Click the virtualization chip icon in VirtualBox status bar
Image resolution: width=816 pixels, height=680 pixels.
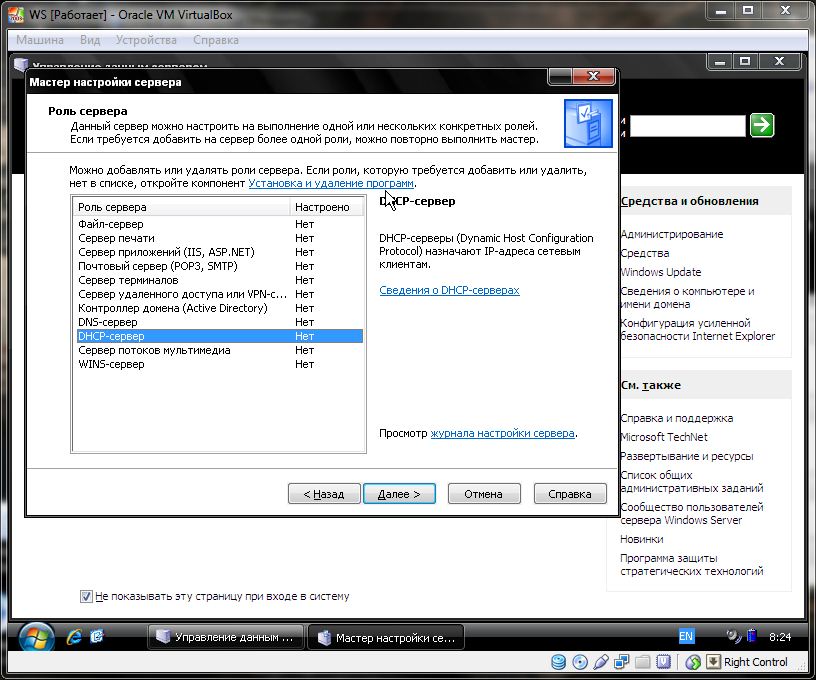click(x=664, y=662)
